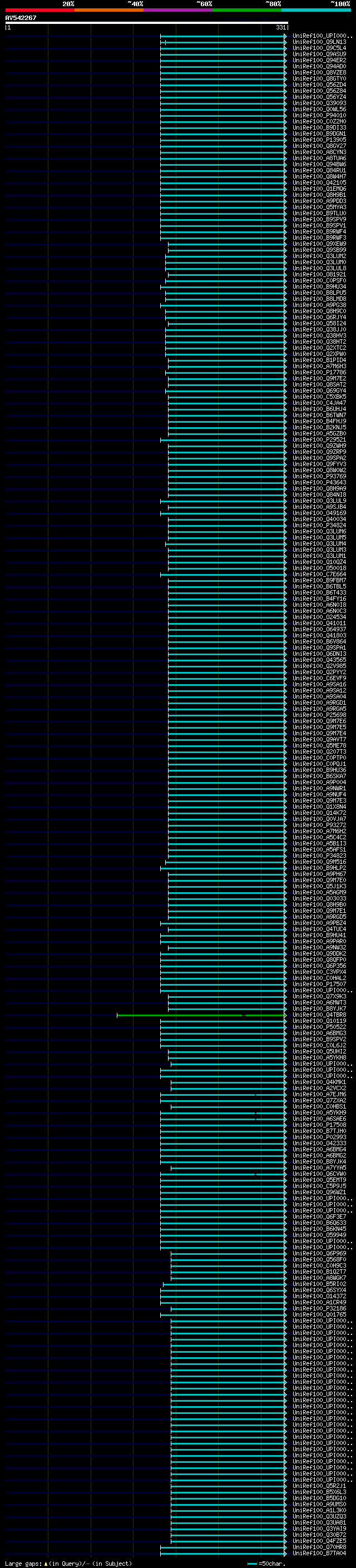Click the UniRef100_Q9SB99 label
Image resolution: width=356 pixels, height=1568 pixels.
319,250
